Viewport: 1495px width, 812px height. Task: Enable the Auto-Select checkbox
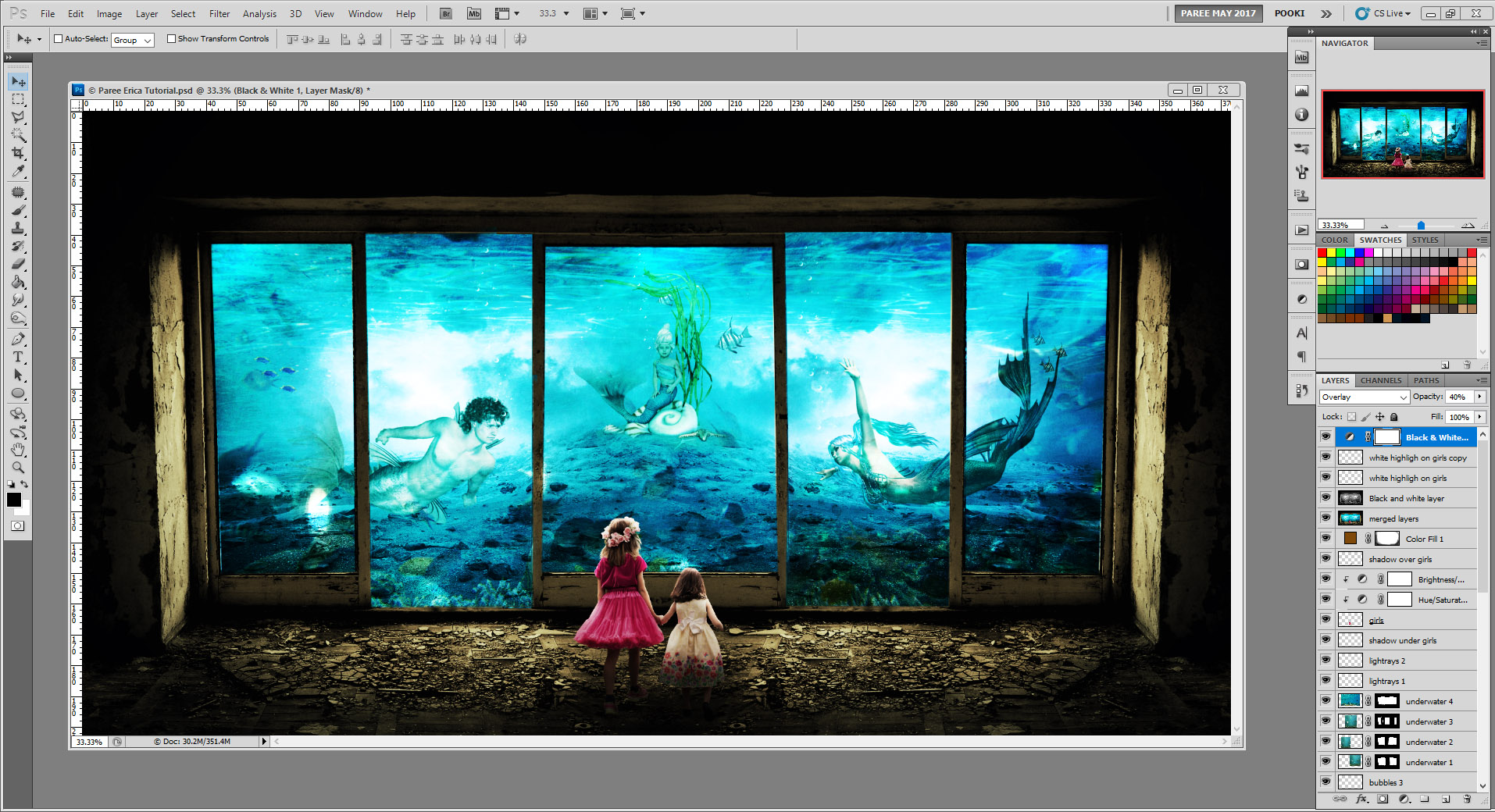pos(59,38)
